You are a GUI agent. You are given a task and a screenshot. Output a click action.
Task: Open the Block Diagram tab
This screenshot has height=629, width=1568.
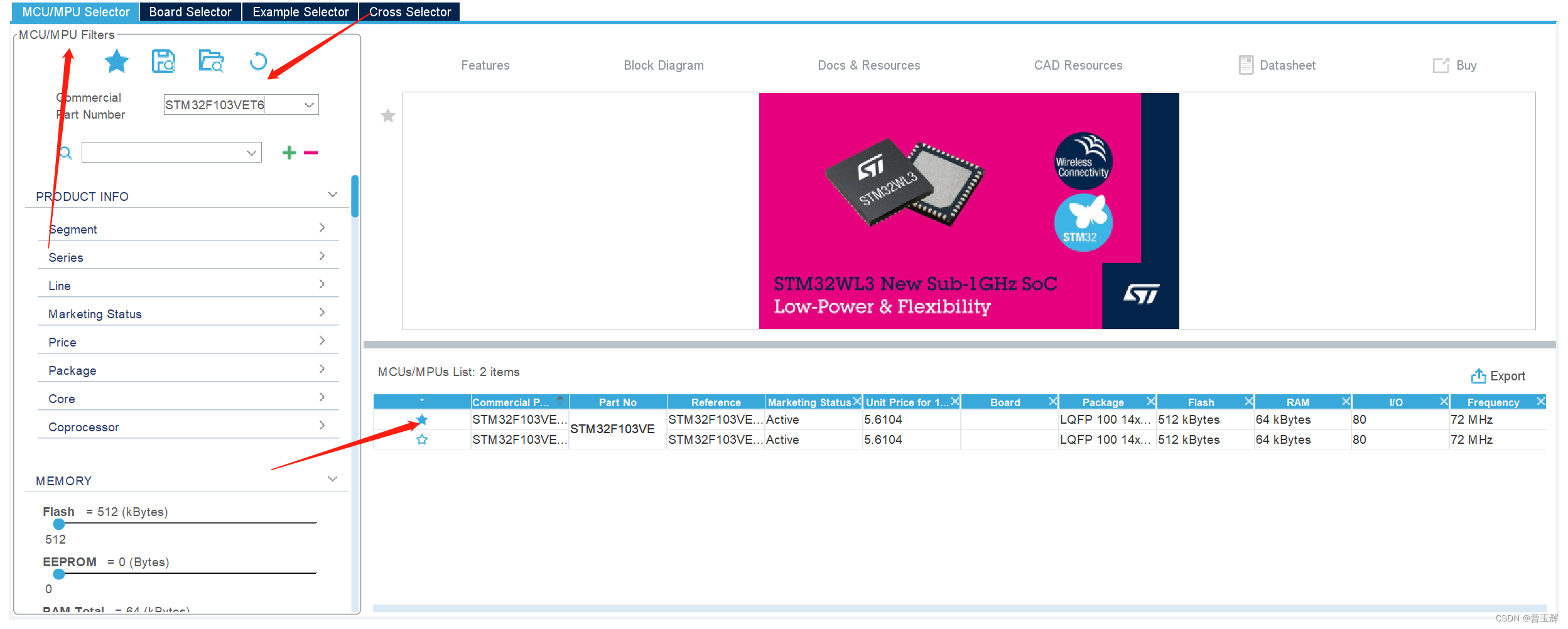click(x=664, y=65)
